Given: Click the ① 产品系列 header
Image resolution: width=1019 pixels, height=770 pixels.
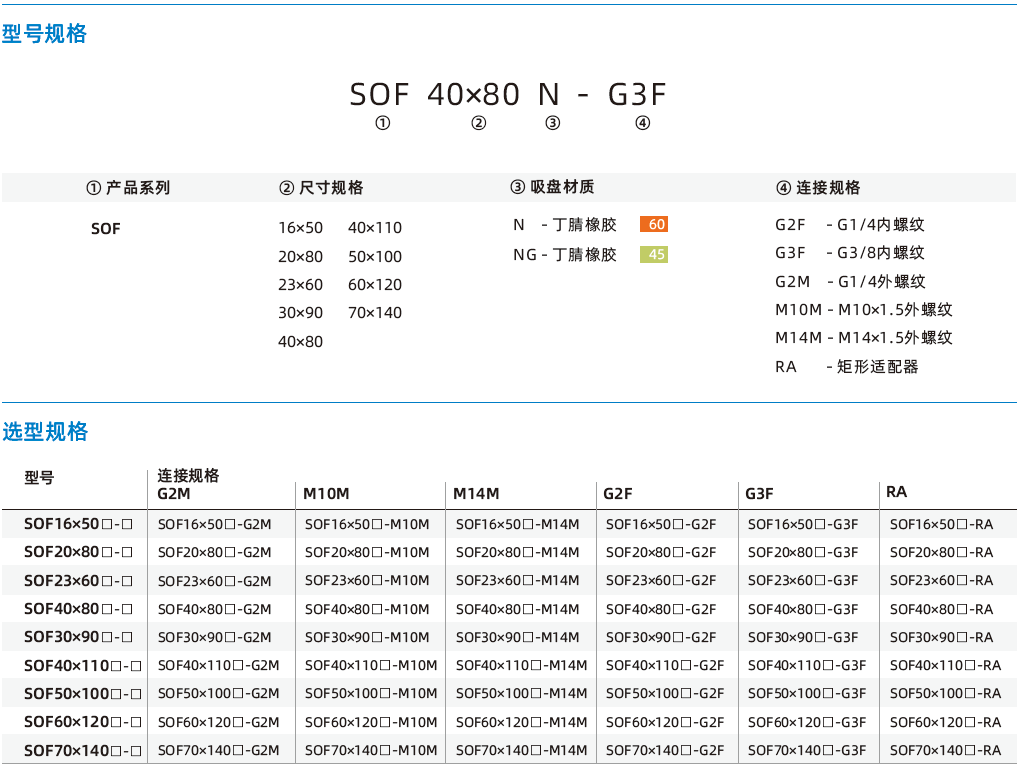Looking at the screenshot, I should tap(128, 188).
